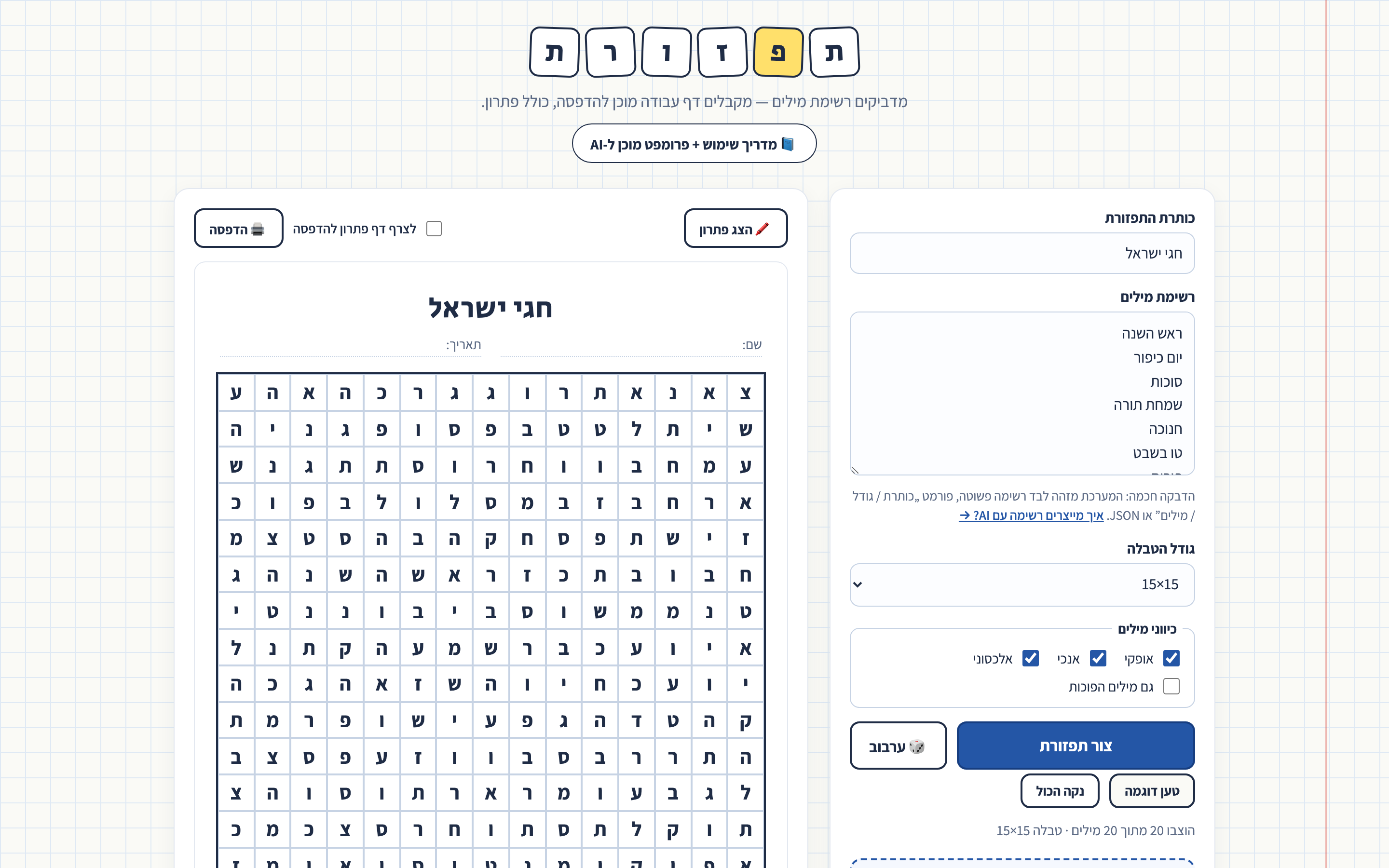The image size is (1389, 868).
Task: Check לצרף דף פתרון להדפסה checkbox
Action: tap(435, 229)
